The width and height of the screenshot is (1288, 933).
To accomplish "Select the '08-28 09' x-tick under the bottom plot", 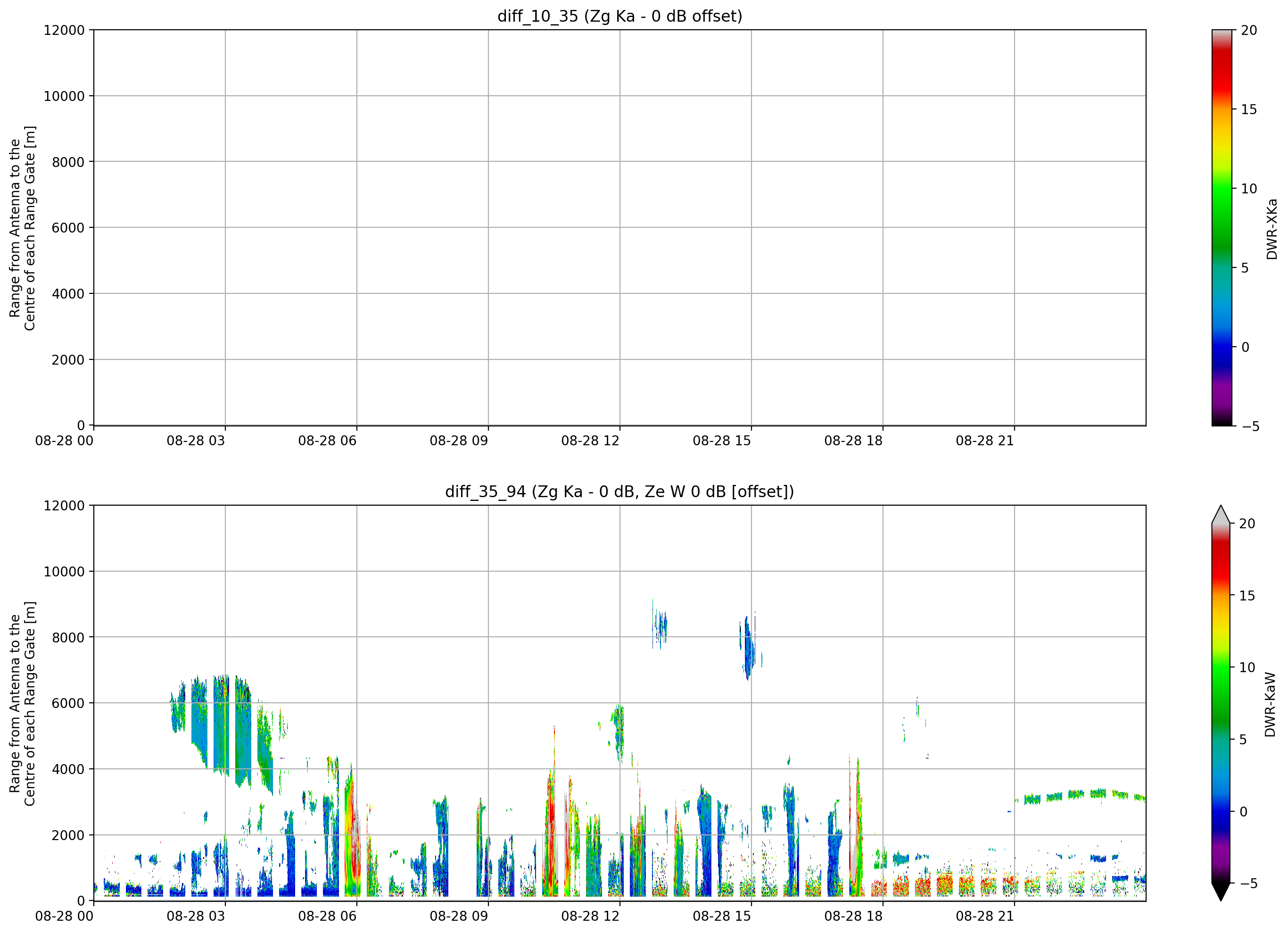I will pos(459,916).
